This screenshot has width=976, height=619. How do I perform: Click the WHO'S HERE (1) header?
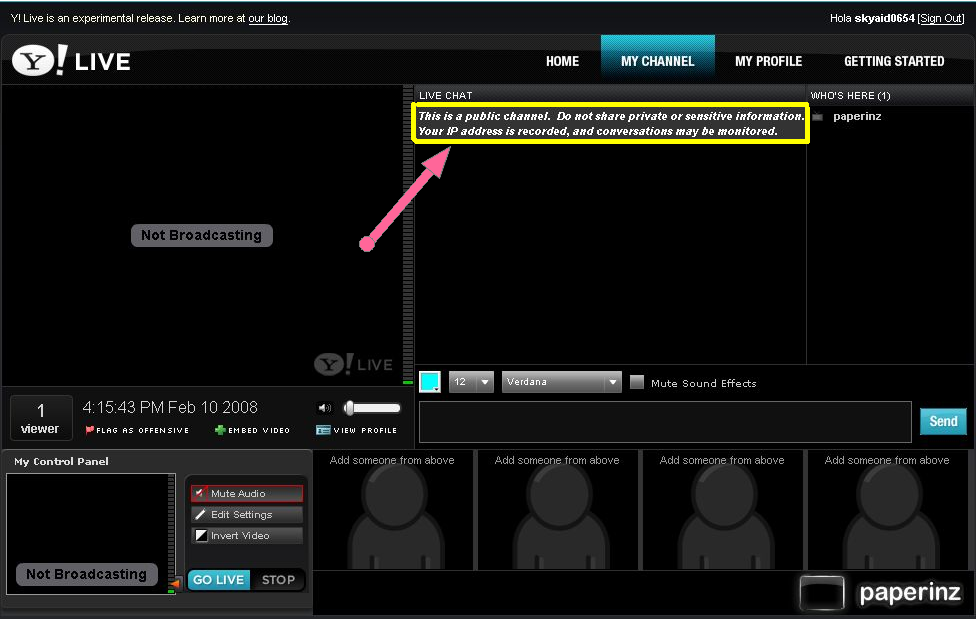(x=850, y=95)
